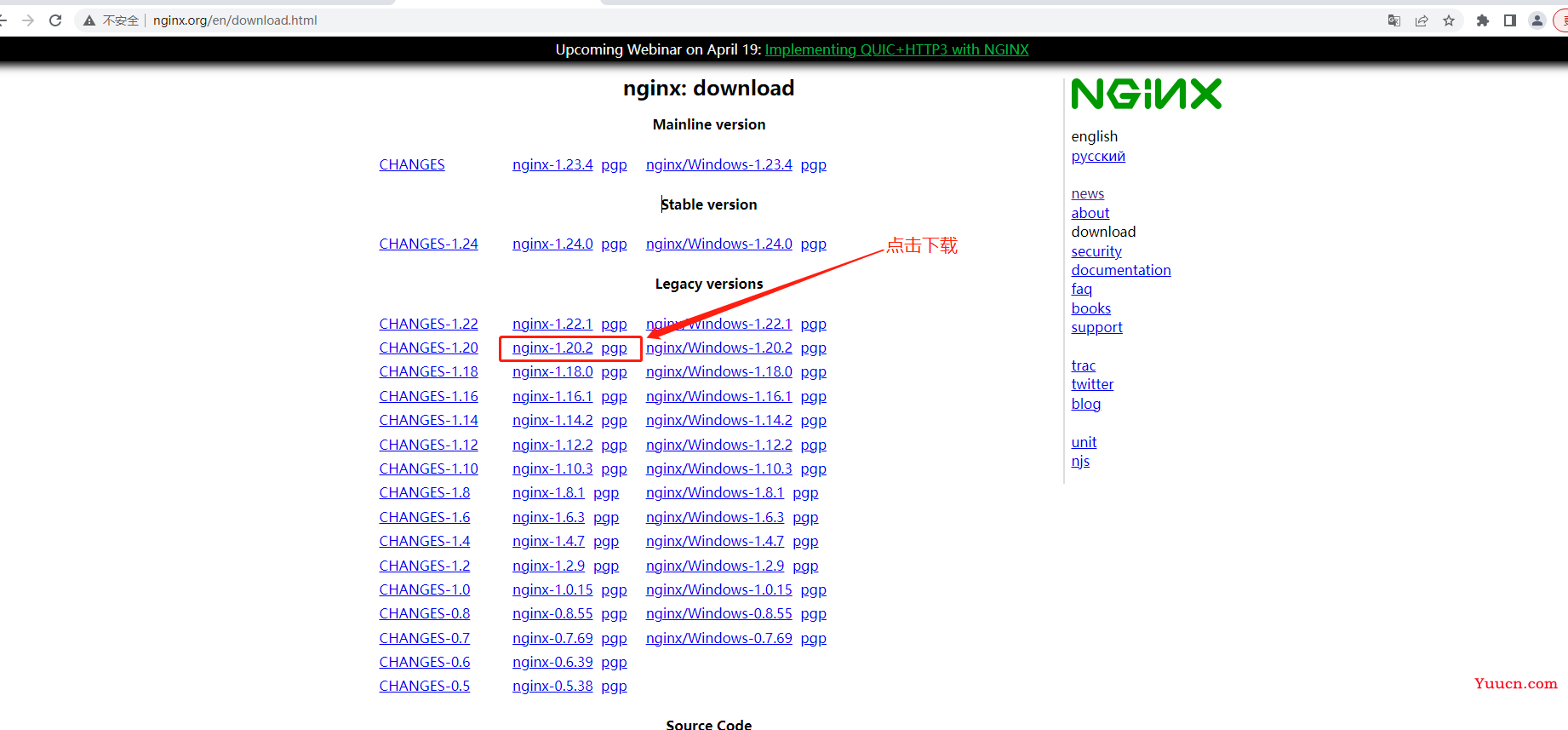
Task: Share this page via the share icon
Action: [1422, 20]
